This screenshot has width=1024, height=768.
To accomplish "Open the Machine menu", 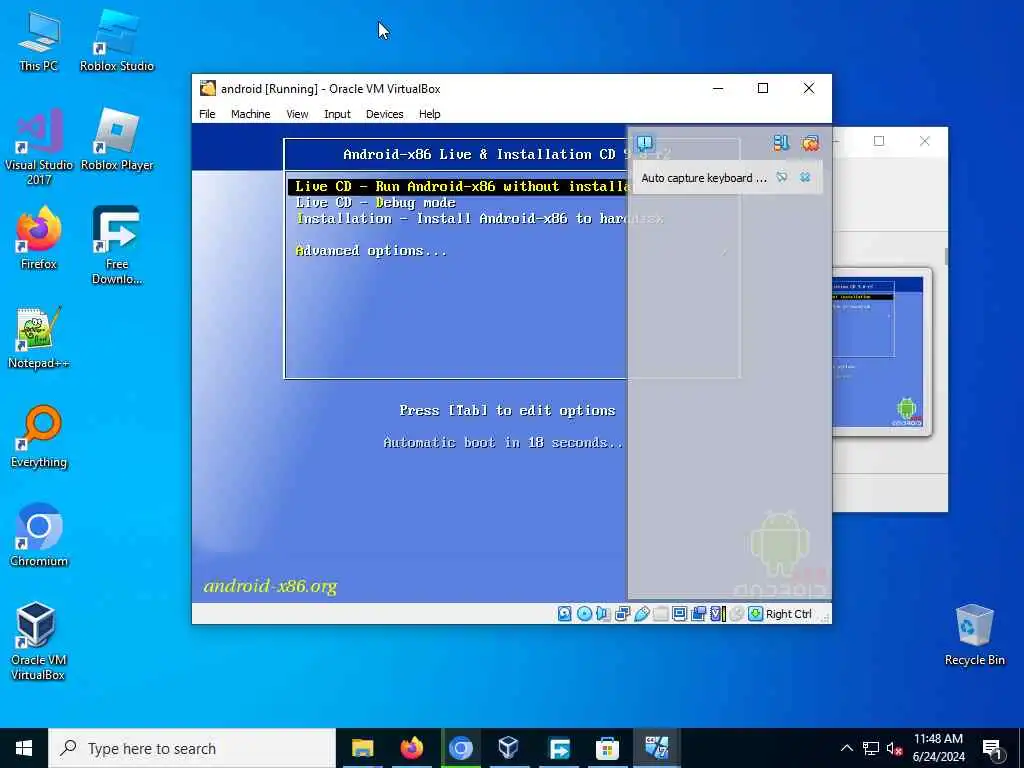I will click(x=251, y=114).
